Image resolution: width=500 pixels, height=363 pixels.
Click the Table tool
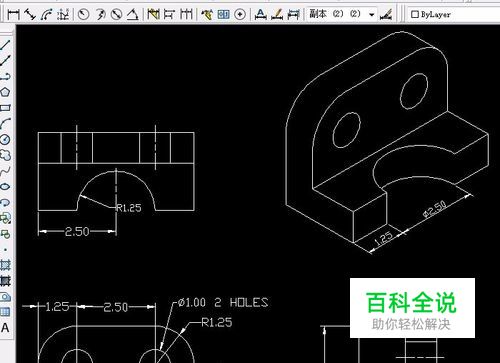pyautogui.click(x=5, y=312)
